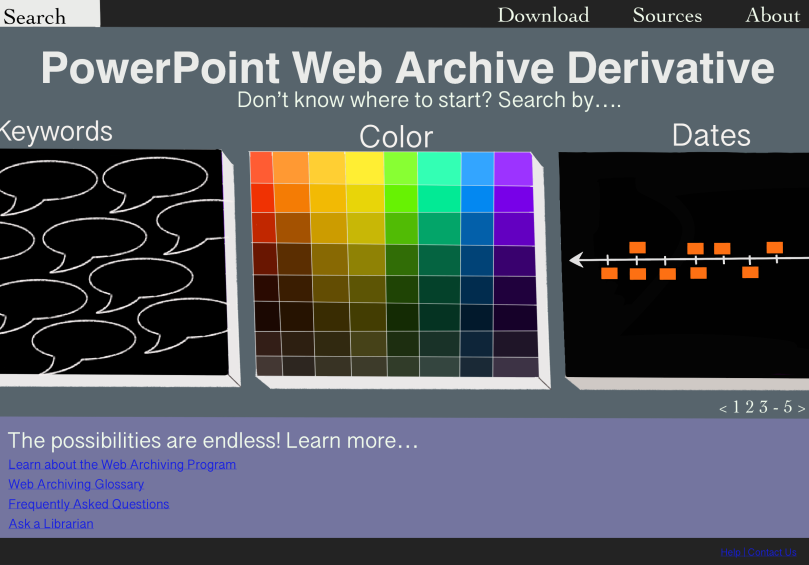Screen dimensions: 809x565
Task: Click the PowerPoint Web Archive Derivative title
Action: (x=408, y=68)
